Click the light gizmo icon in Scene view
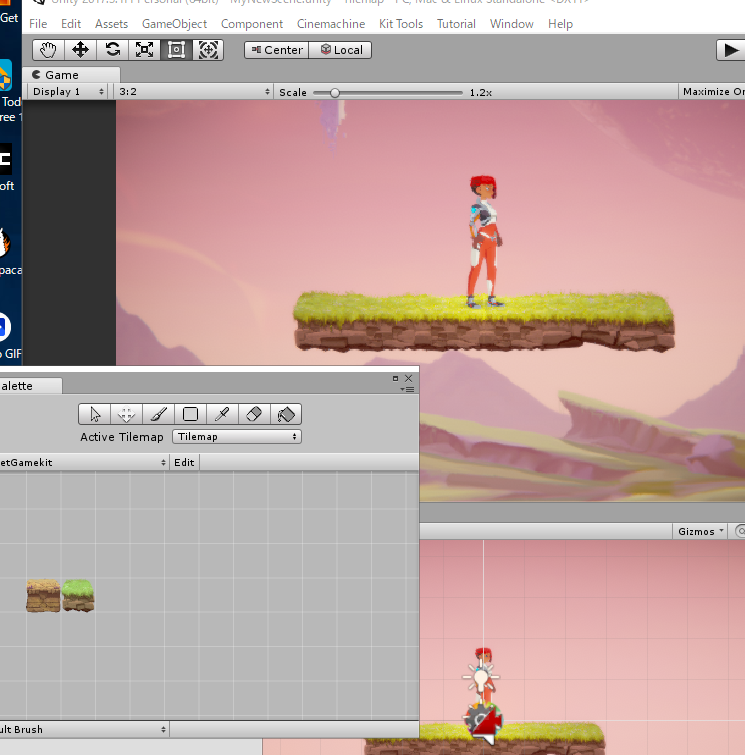The width and height of the screenshot is (745, 755). (x=481, y=677)
